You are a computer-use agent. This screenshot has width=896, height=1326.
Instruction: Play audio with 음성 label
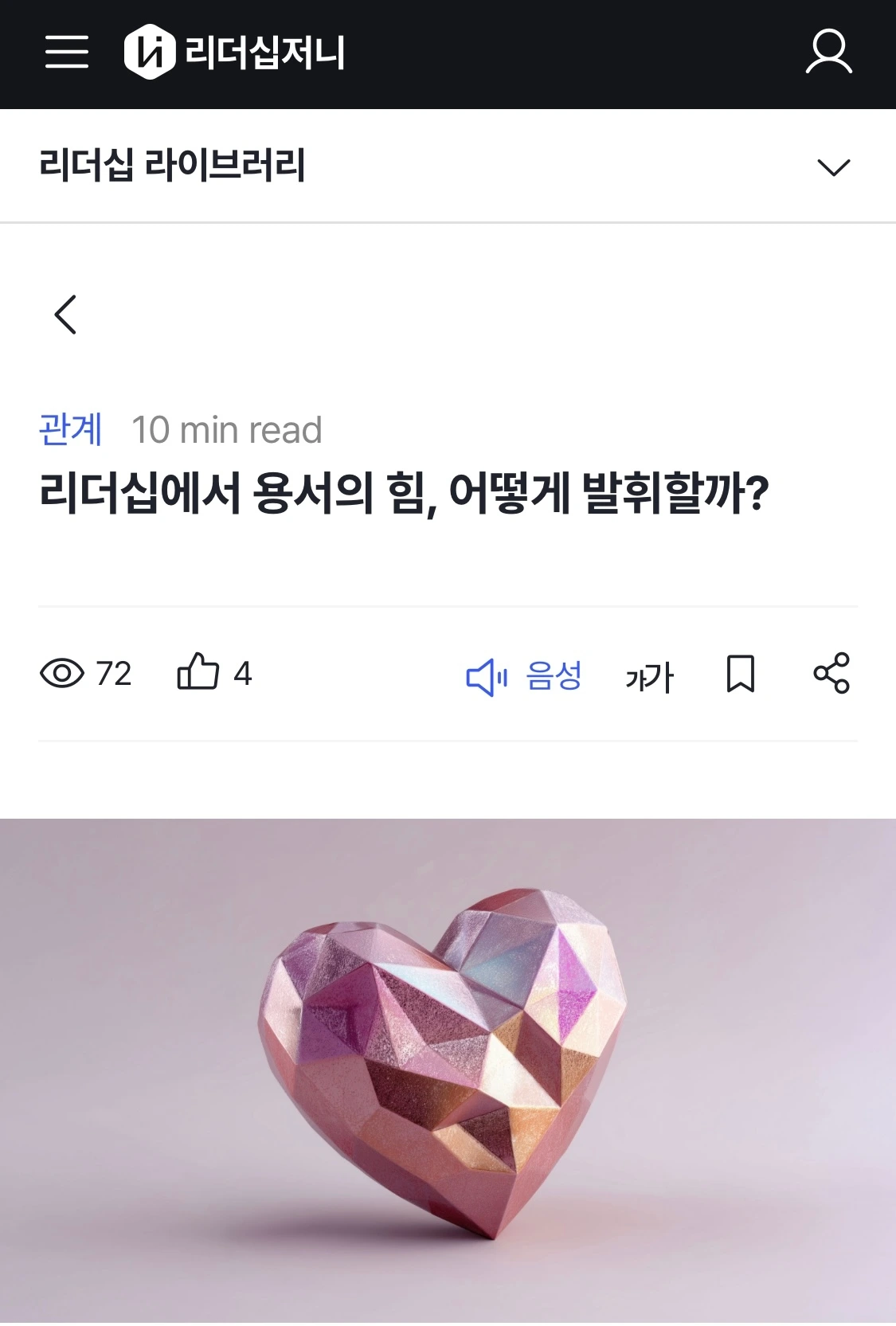554,676
